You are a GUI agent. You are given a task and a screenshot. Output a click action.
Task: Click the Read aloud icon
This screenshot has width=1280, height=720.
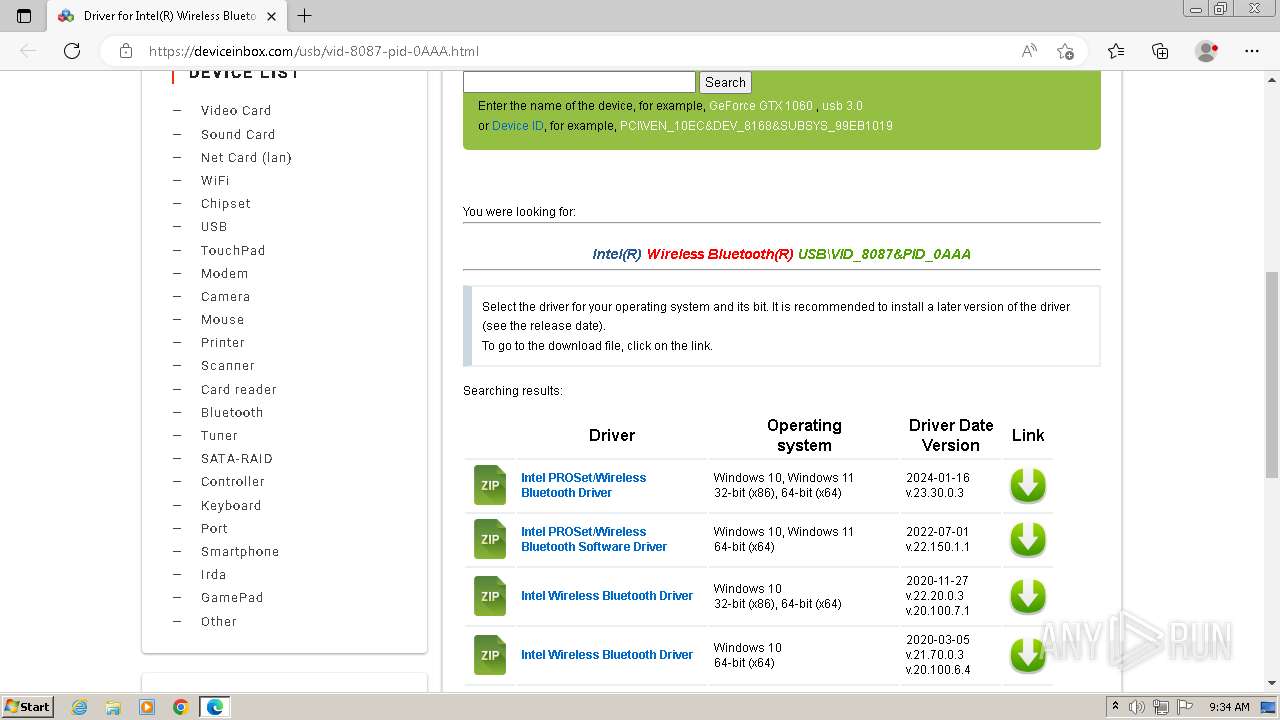pyautogui.click(x=1029, y=51)
